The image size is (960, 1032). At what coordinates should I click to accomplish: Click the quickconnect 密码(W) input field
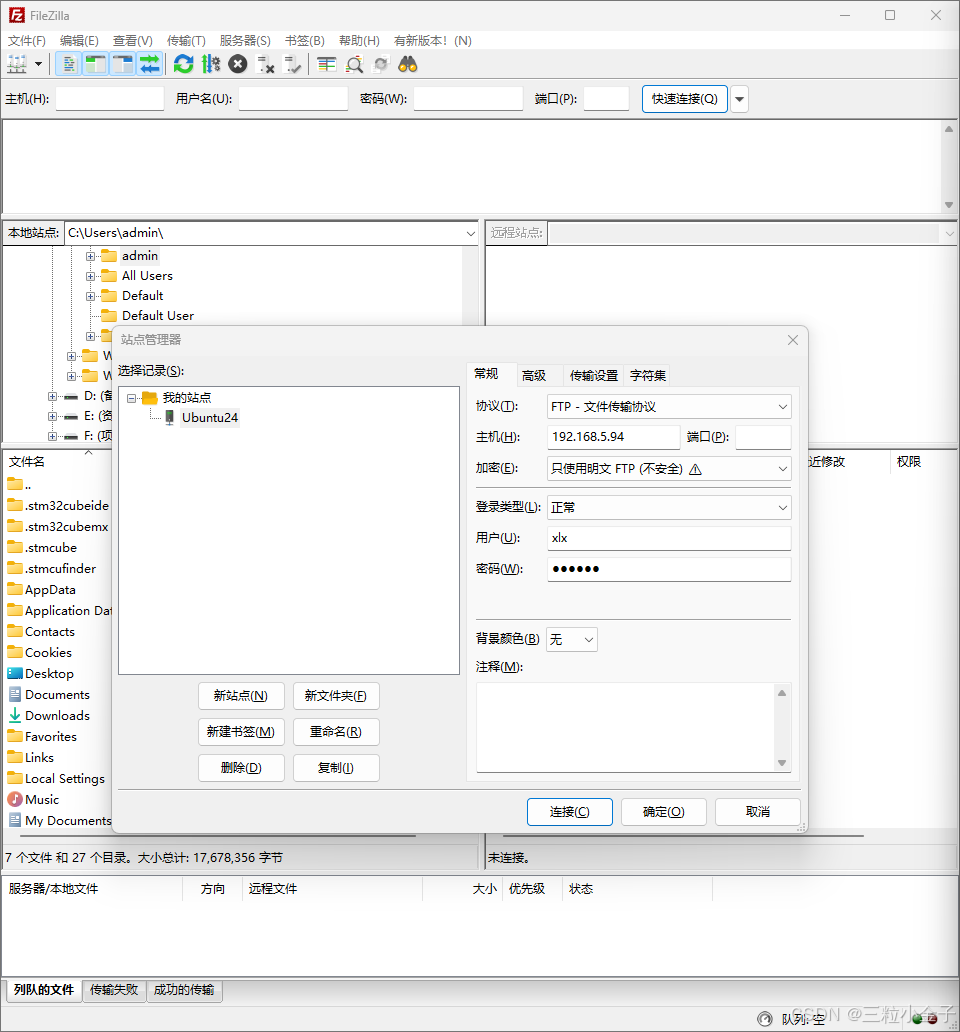pyautogui.click(x=468, y=99)
